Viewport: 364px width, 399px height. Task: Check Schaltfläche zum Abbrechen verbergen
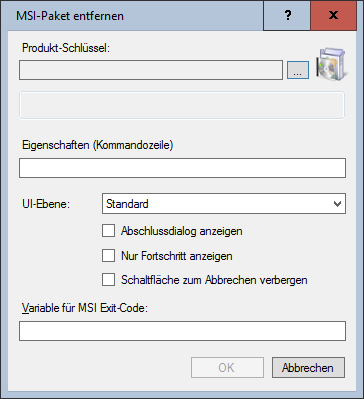coord(109,280)
